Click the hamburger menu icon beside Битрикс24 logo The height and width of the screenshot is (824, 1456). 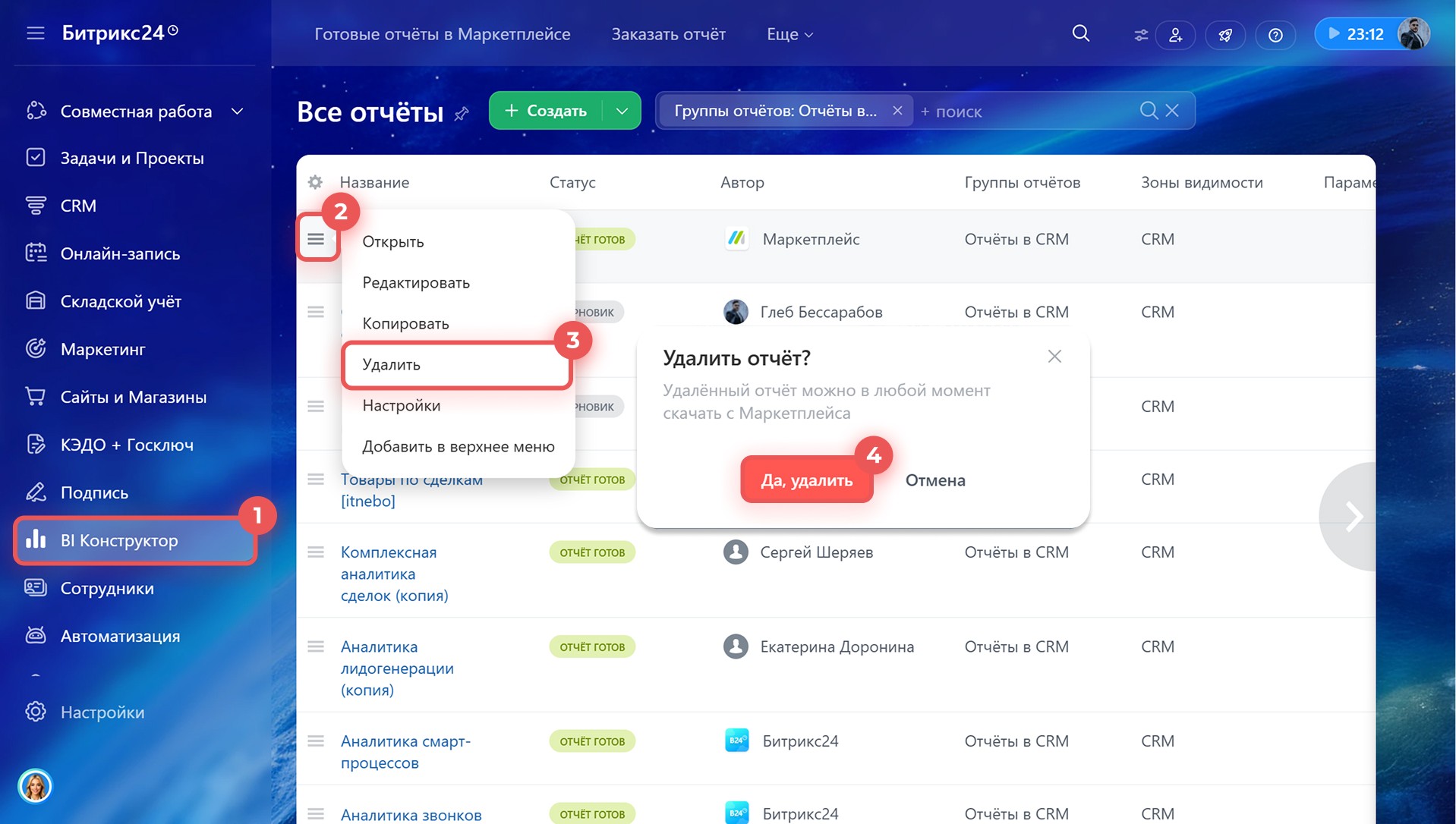36,33
